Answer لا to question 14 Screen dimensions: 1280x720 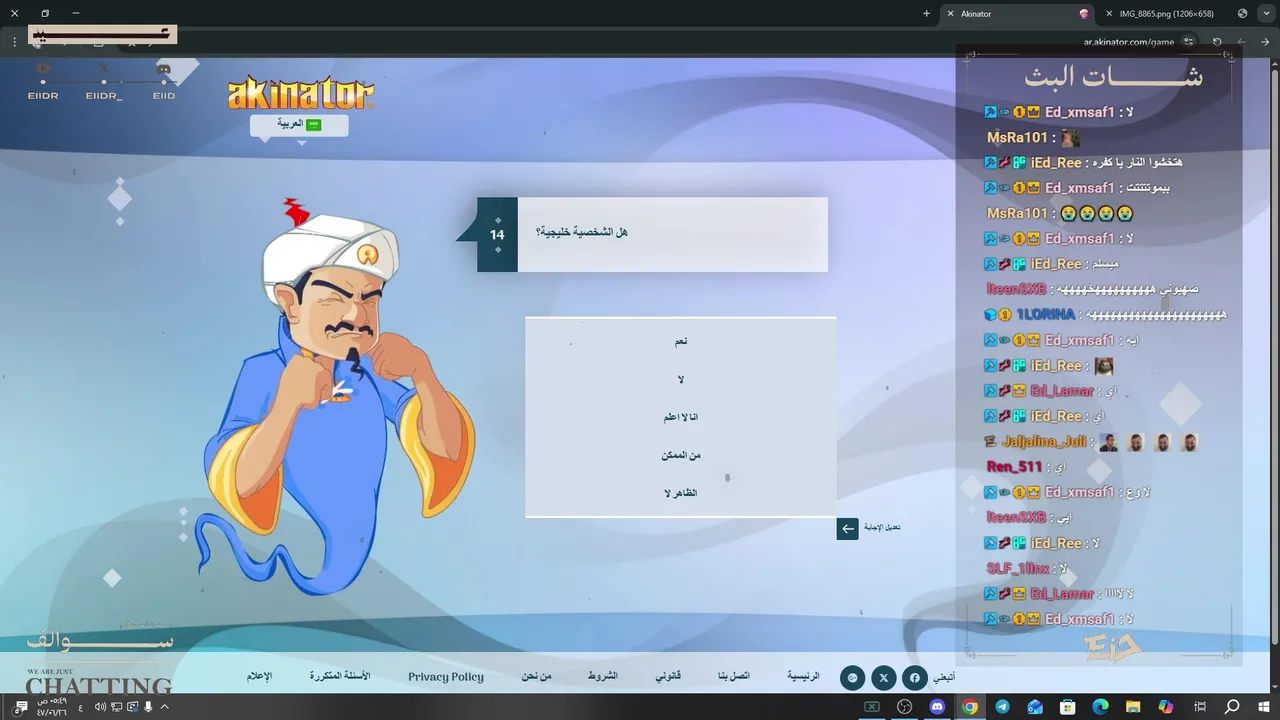coord(681,380)
